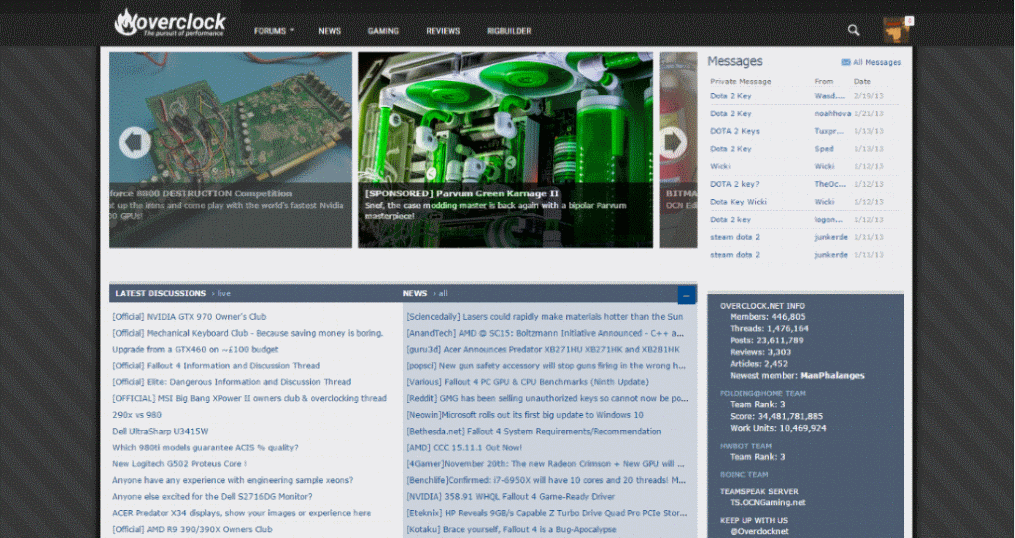Open MSI Big Bang XPower II thread
Image resolution: width=1015 pixels, height=538 pixels.
249,398
